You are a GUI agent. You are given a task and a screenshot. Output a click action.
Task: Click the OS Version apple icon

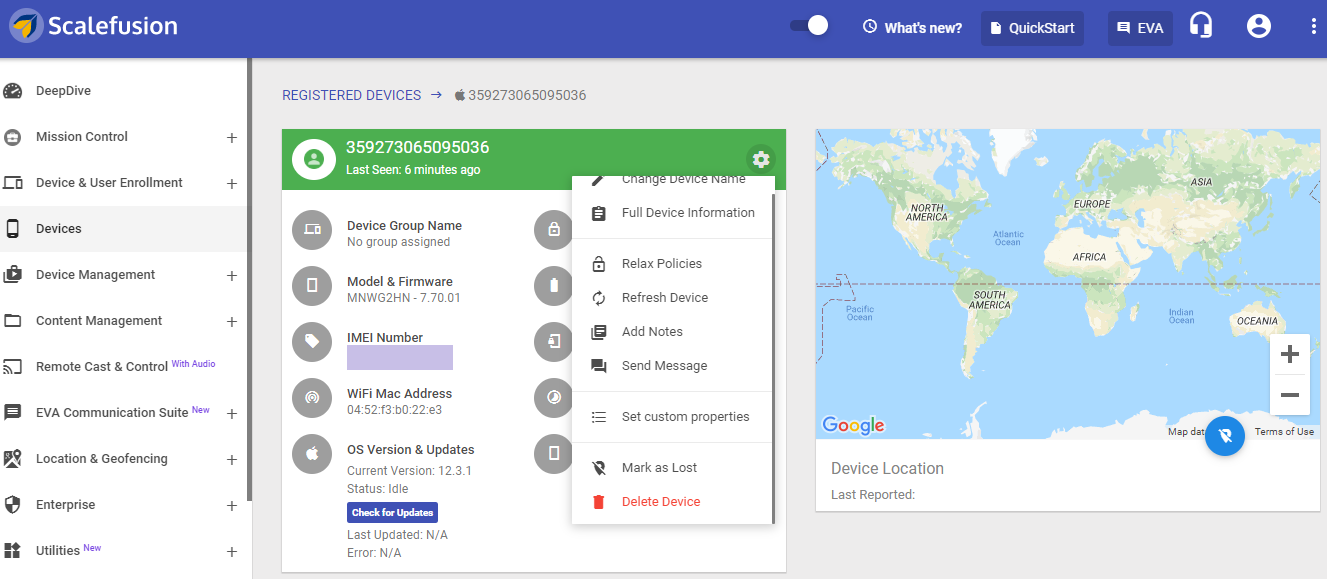(x=312, y=454)
